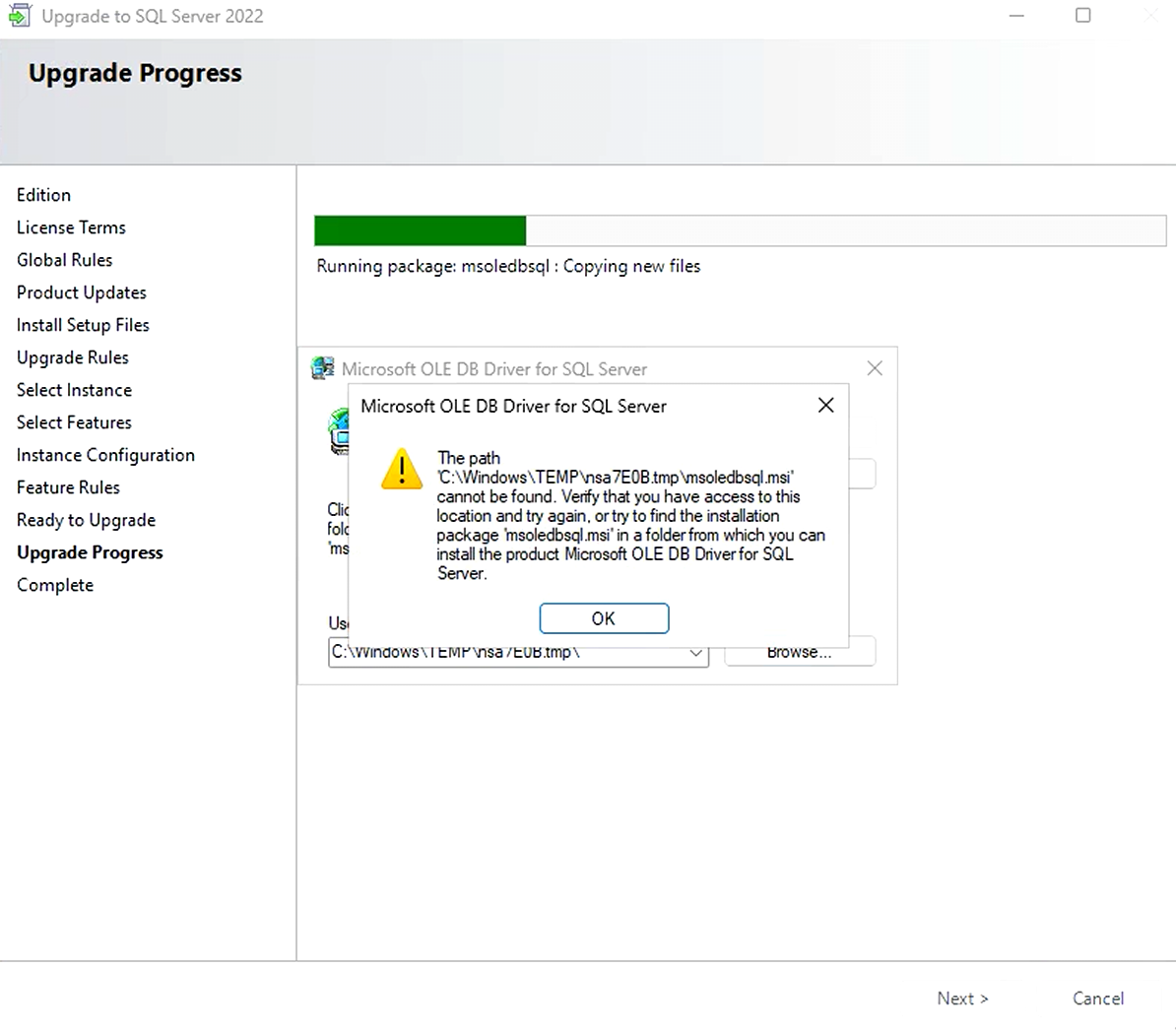
Task: Select the Product Updates step
Action: [81, 292]
